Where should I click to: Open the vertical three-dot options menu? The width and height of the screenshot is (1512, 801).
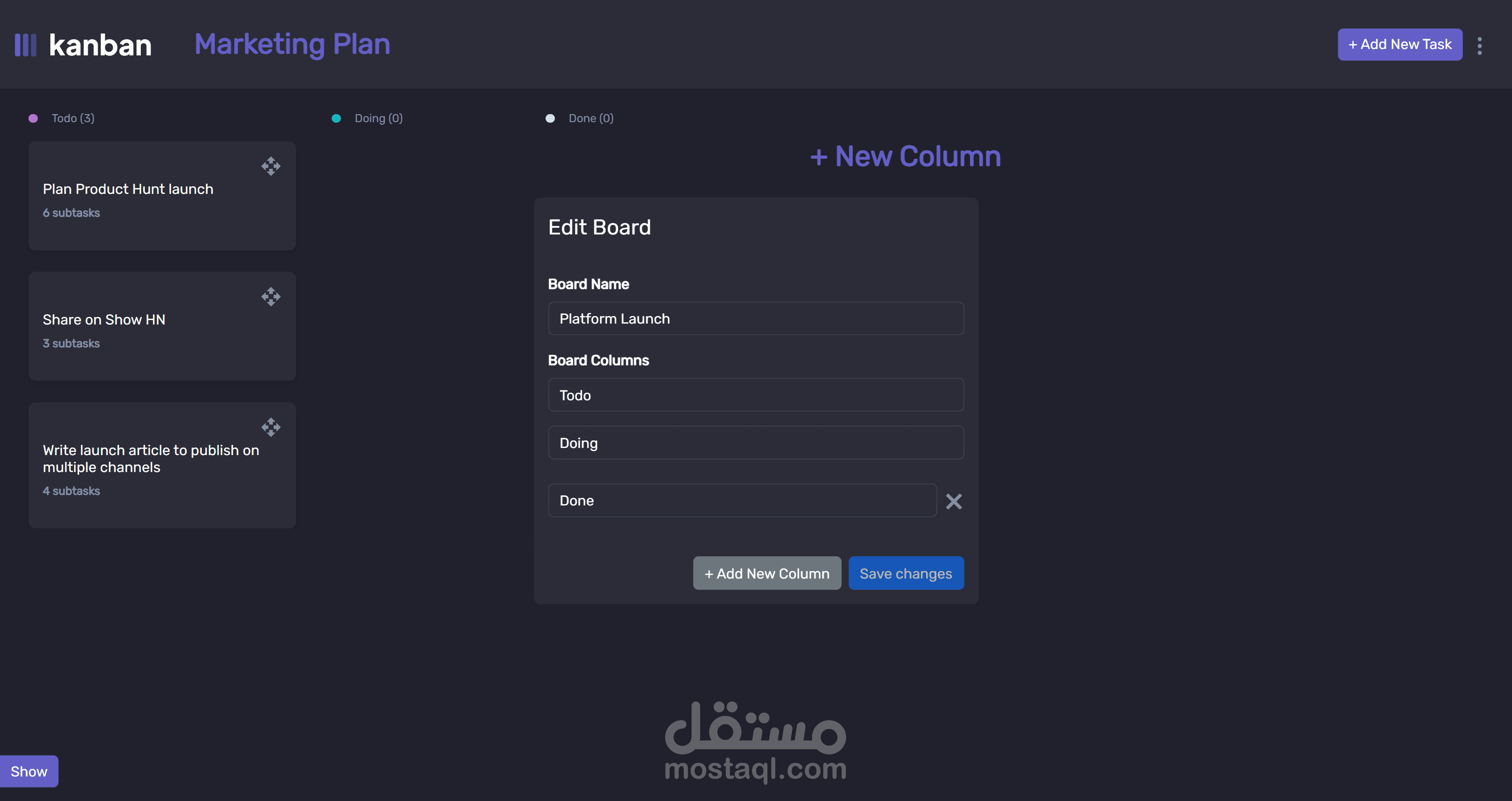1479,45
